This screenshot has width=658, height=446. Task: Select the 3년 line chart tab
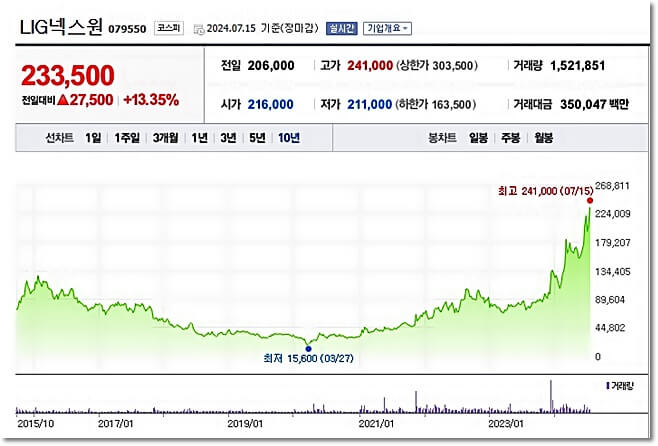228,138
